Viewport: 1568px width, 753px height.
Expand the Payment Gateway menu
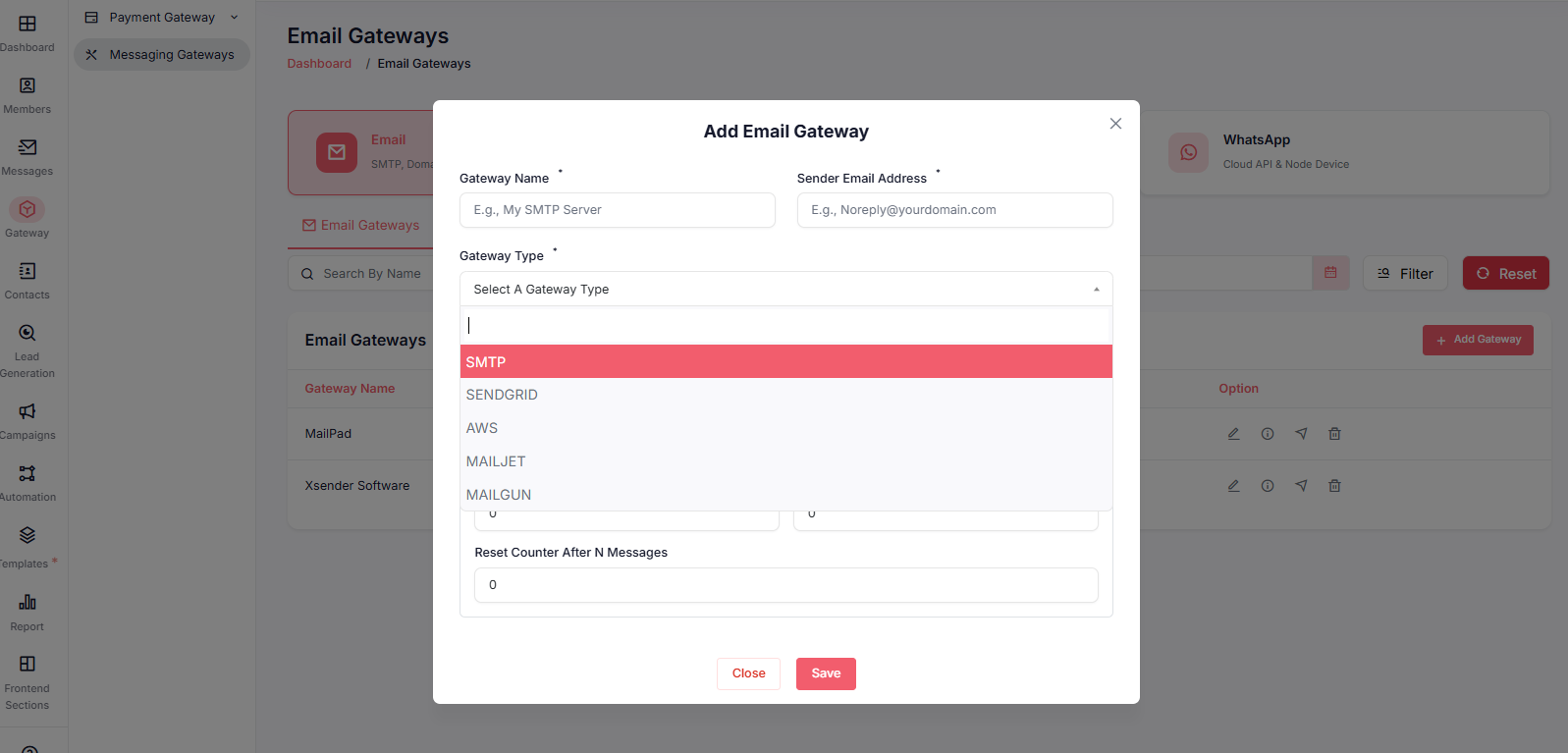pyautogui.click(x=162, y=18)
